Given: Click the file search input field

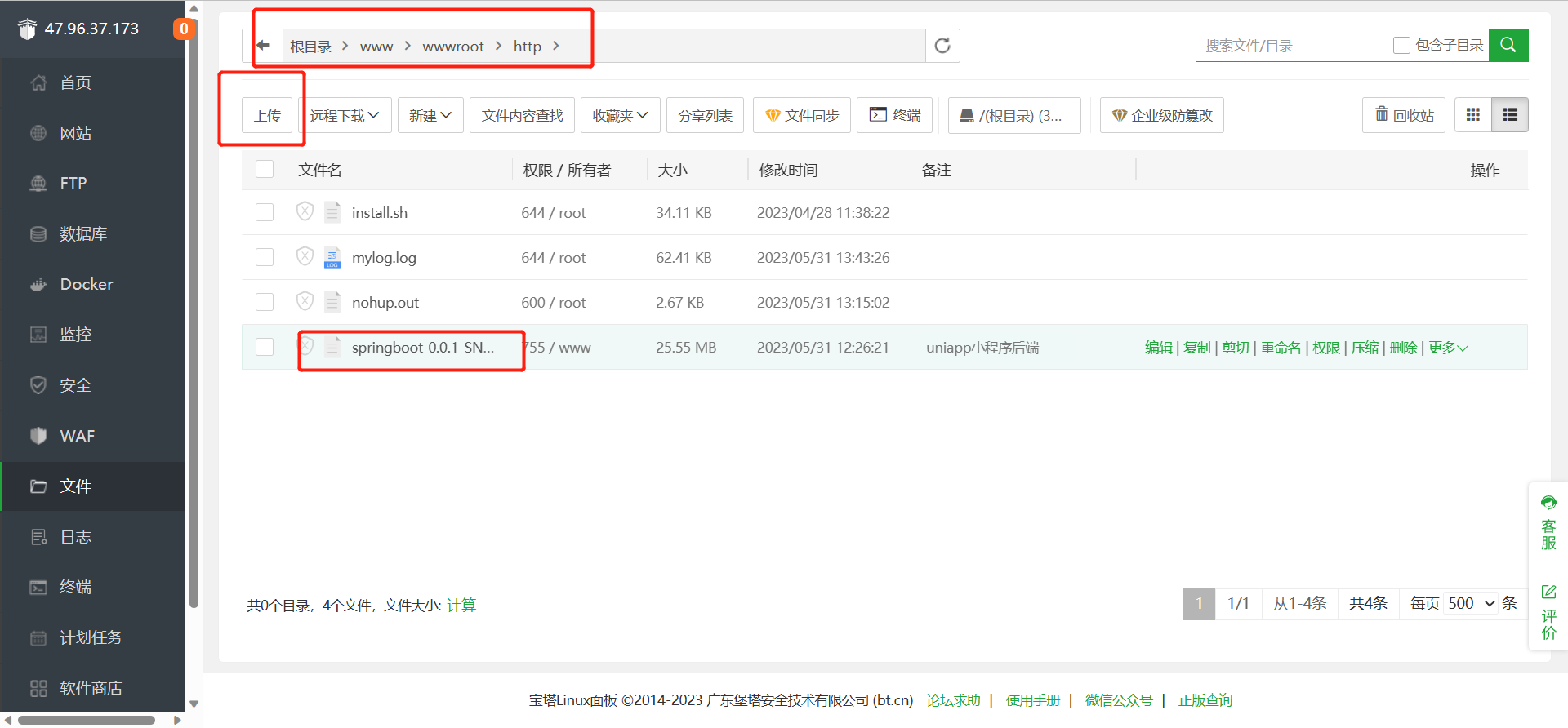Looking at the screenshot, I should pyautogui.click(x=1293, y=46).
